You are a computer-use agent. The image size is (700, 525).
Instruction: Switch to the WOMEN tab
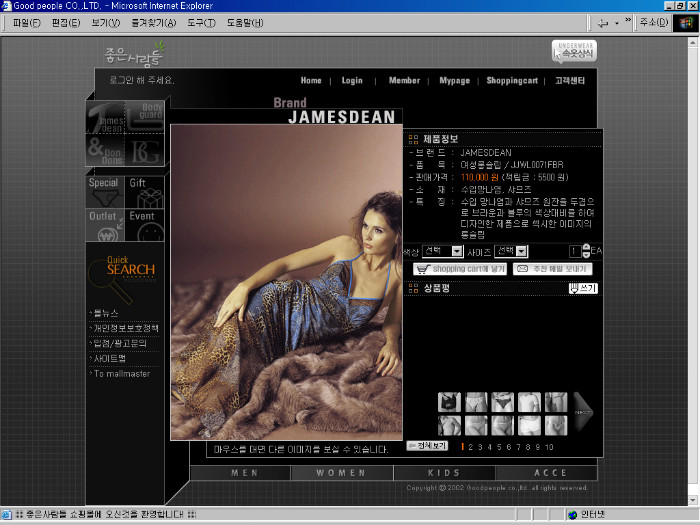click(342, 473)
